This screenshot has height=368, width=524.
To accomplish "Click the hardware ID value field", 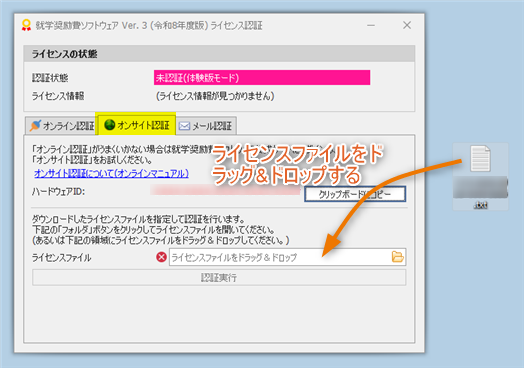I will click(226, 191).
